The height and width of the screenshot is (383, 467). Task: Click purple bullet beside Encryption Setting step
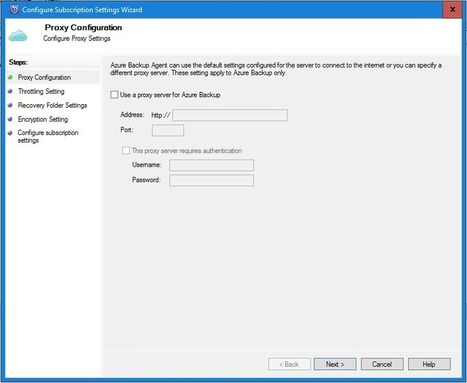[10, 119]
